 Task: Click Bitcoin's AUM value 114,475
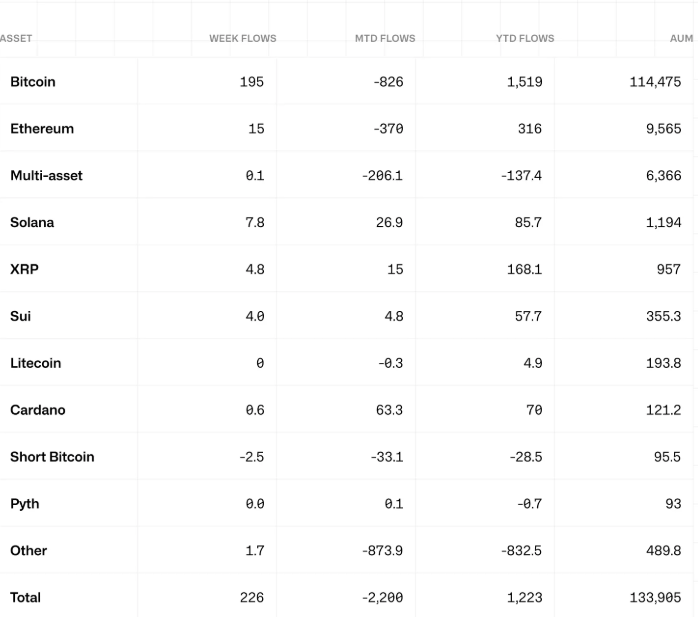coord(655,82)
